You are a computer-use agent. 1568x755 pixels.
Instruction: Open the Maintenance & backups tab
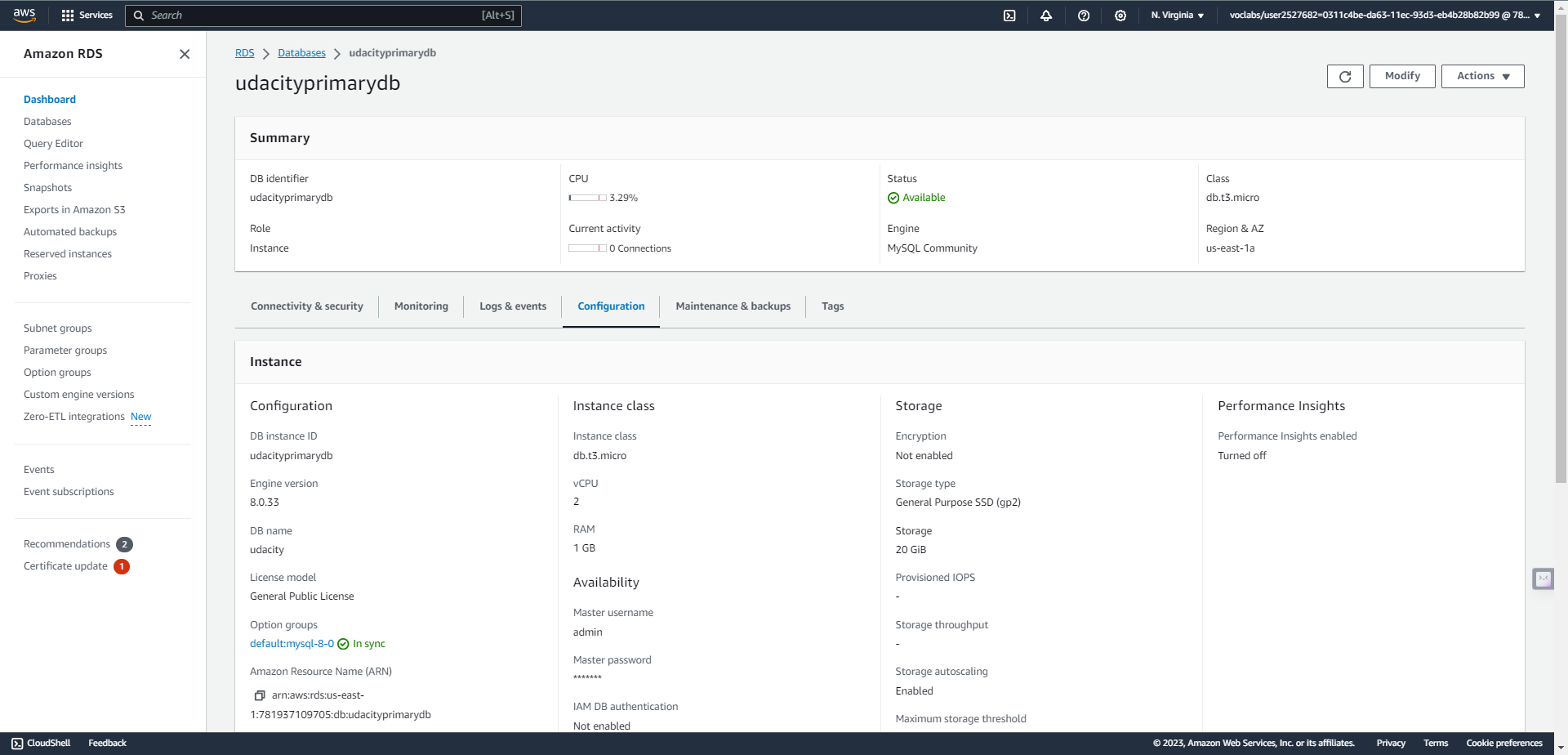point(733,306)
